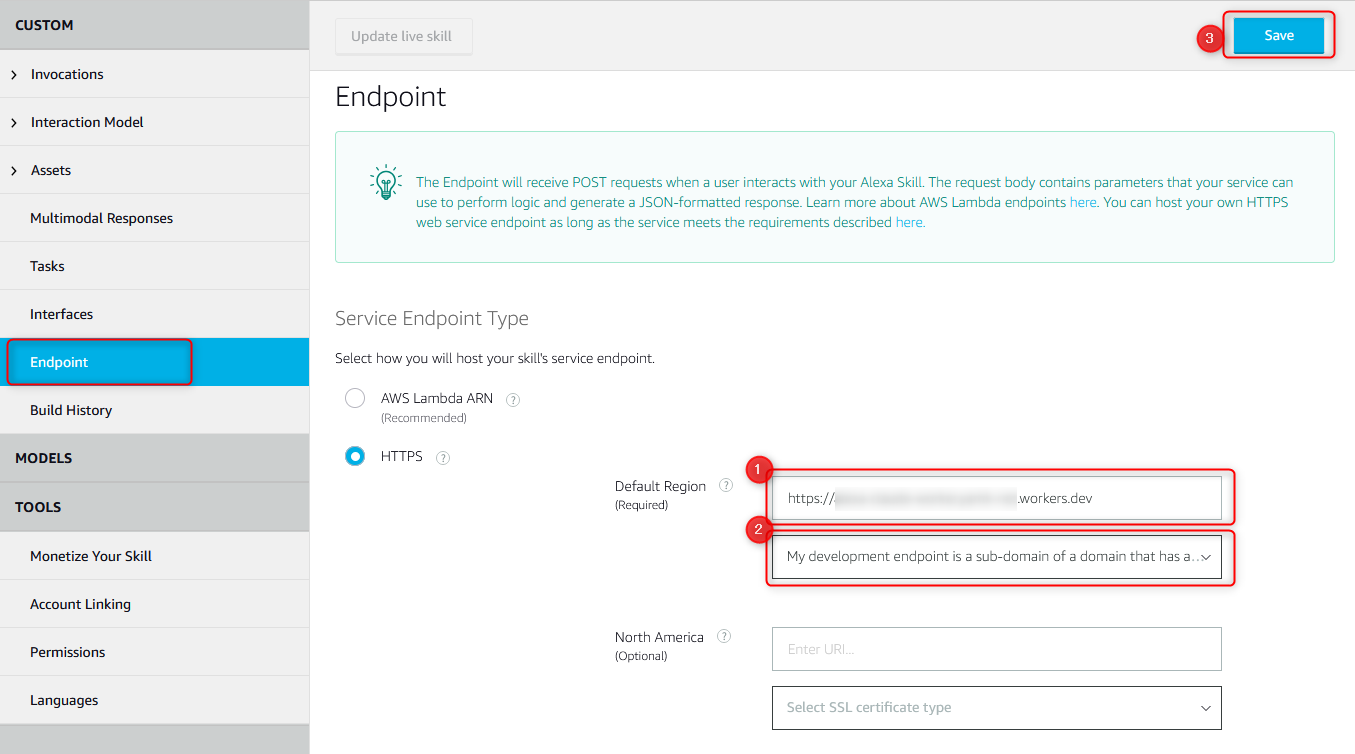
Task: Click help icon next to HTTPS option
Action: click(x=443, y=458)
